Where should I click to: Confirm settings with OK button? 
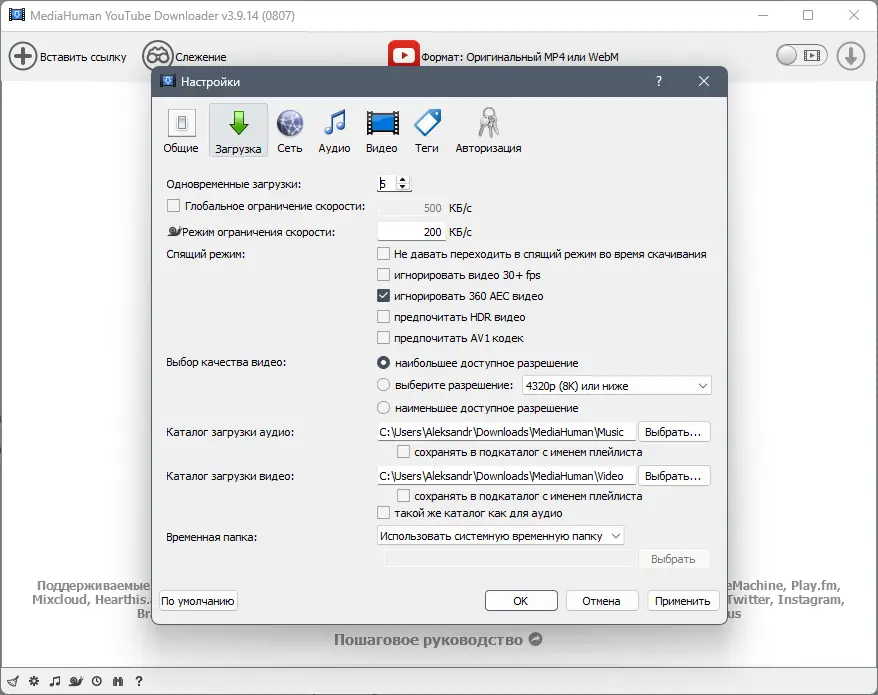click(521, 601)
